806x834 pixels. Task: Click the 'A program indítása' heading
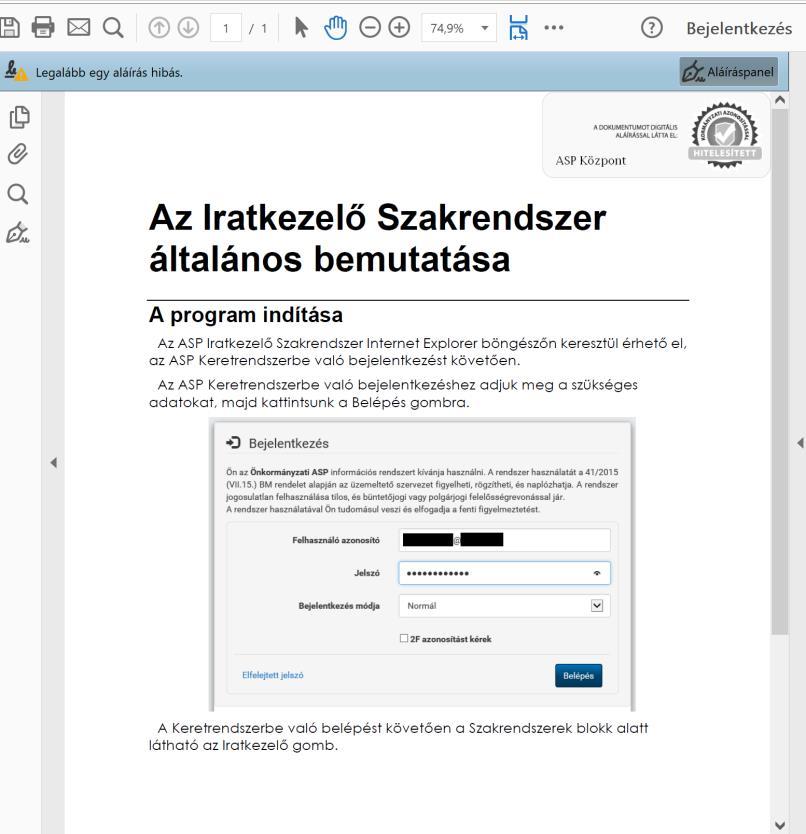point(246,315)
